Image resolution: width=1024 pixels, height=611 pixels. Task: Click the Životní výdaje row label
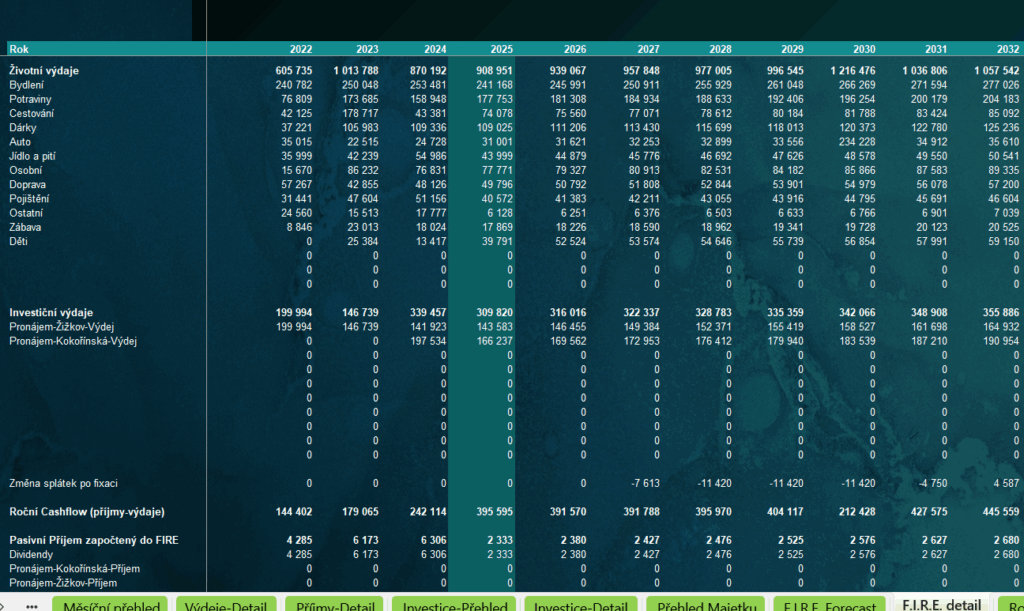(x=44, y=71)
